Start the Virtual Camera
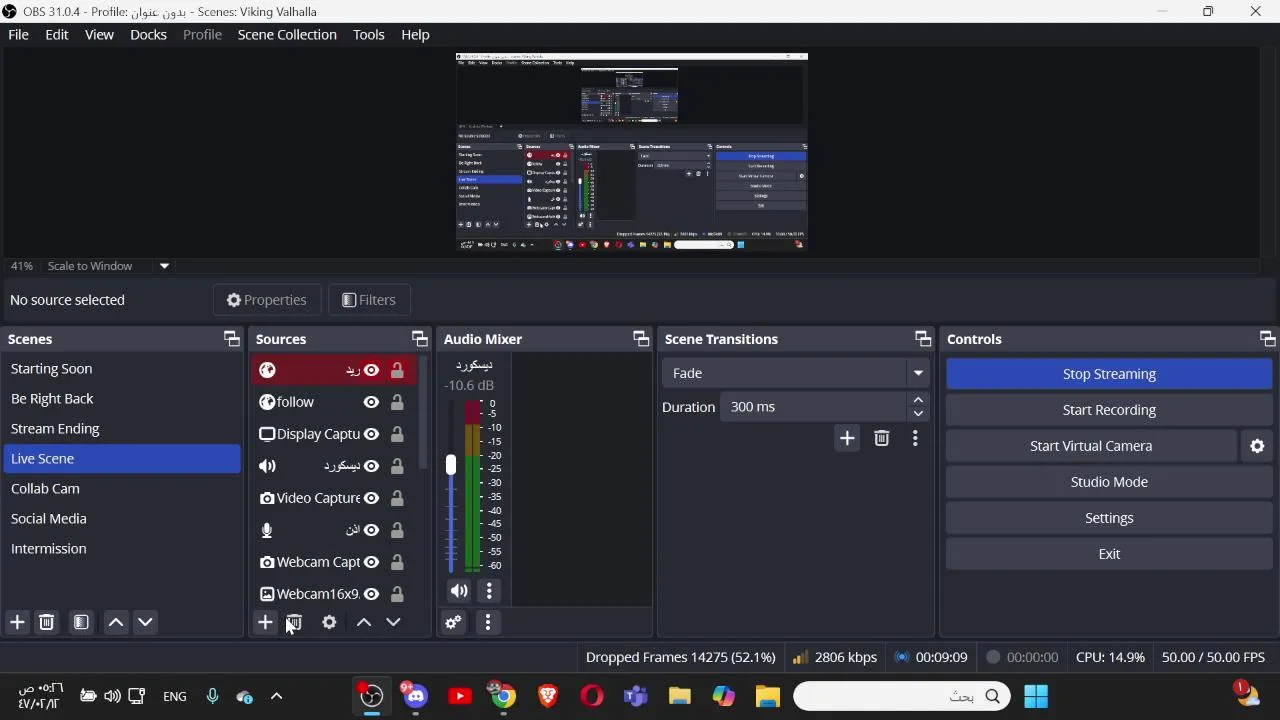 (x=1091, y=446)
